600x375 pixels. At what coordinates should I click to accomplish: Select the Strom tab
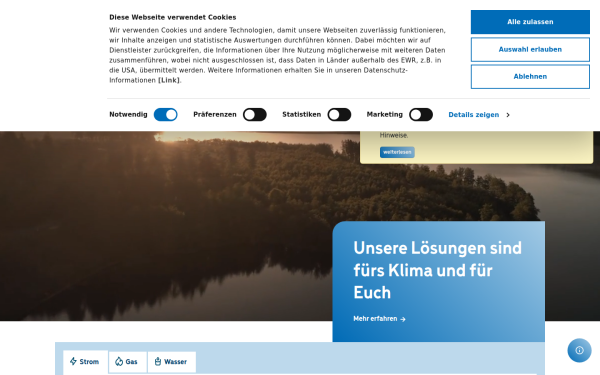[85, 362]
